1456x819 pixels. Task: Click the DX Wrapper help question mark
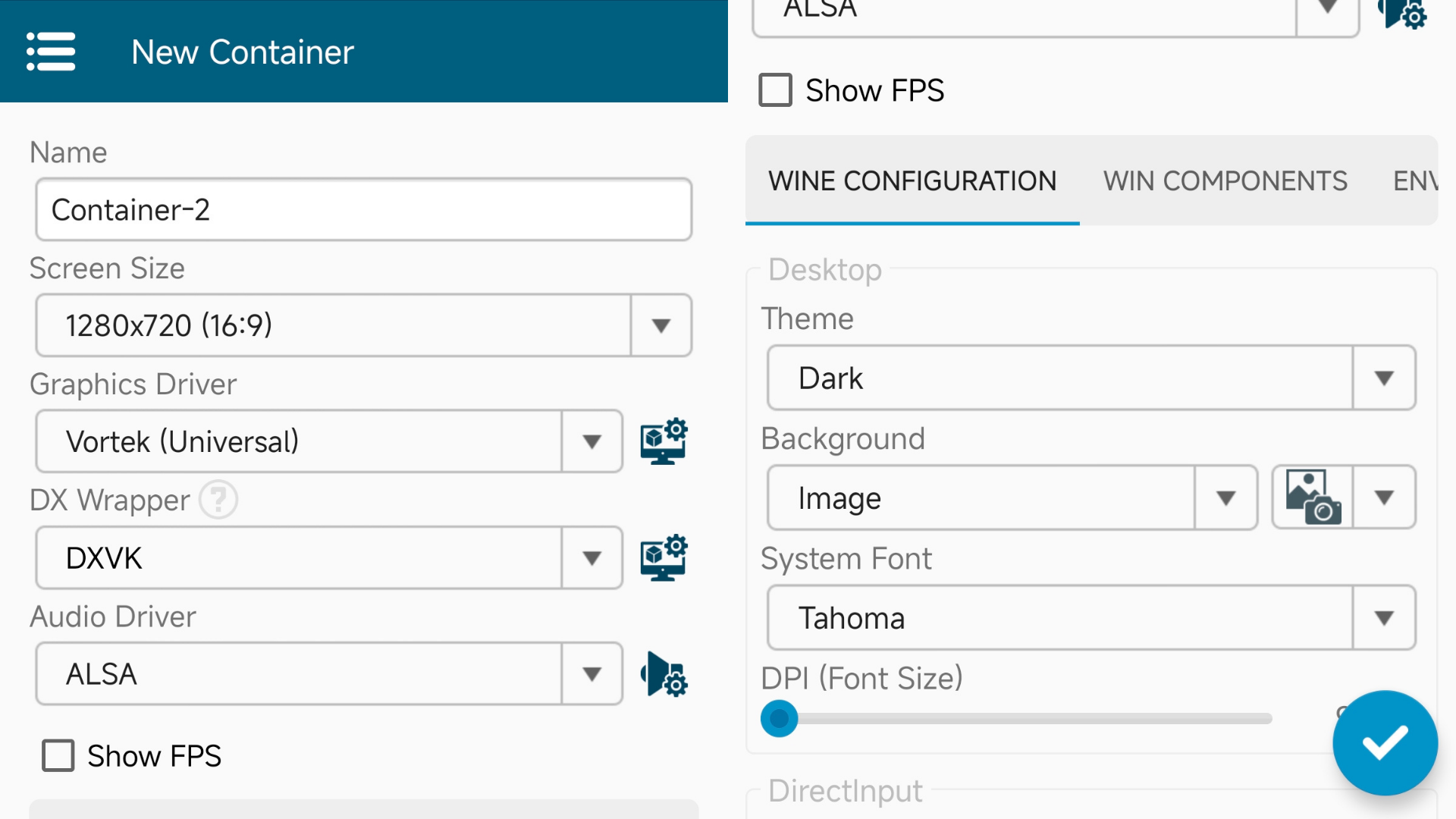(218, 500)
